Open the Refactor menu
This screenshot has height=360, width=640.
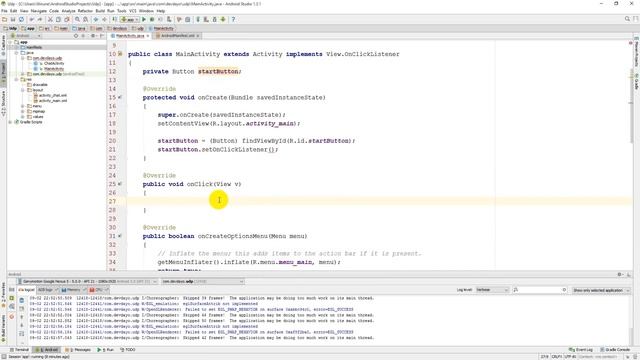(85, 11)
